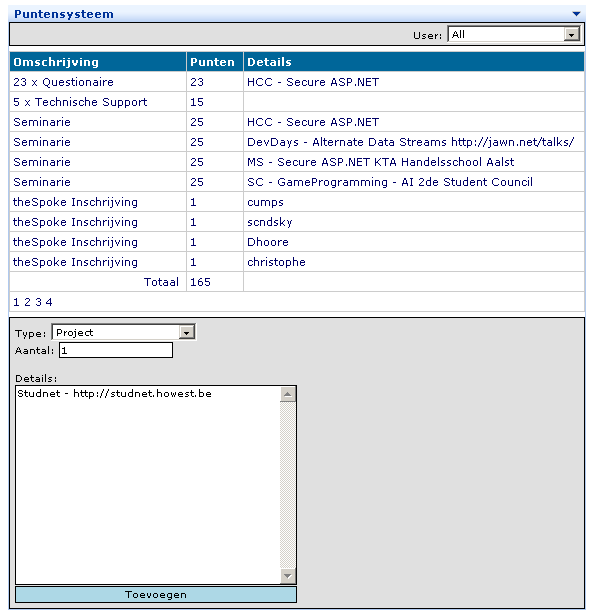Open the Type dropdown showing Project
Image resolution: width=596 pixels, height=615 pixels.
[x=123, y=333]
